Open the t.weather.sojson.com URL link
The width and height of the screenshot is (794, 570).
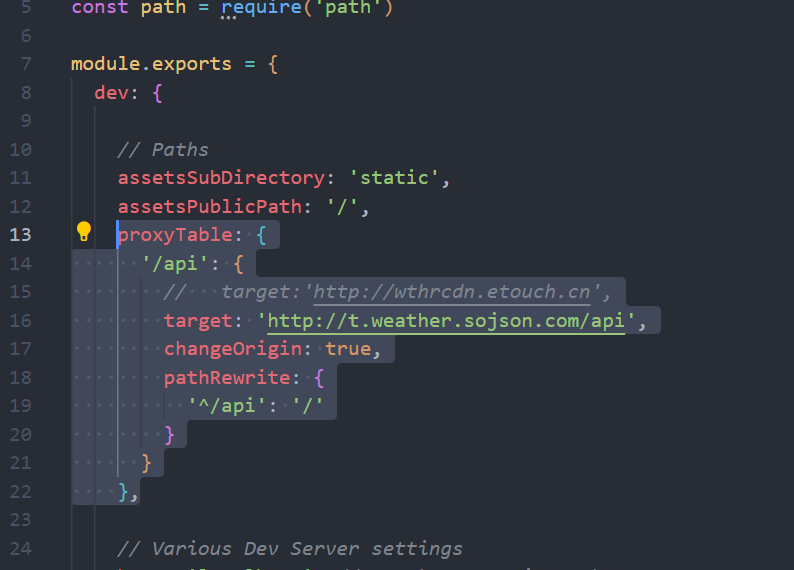(x=446, y=321)
